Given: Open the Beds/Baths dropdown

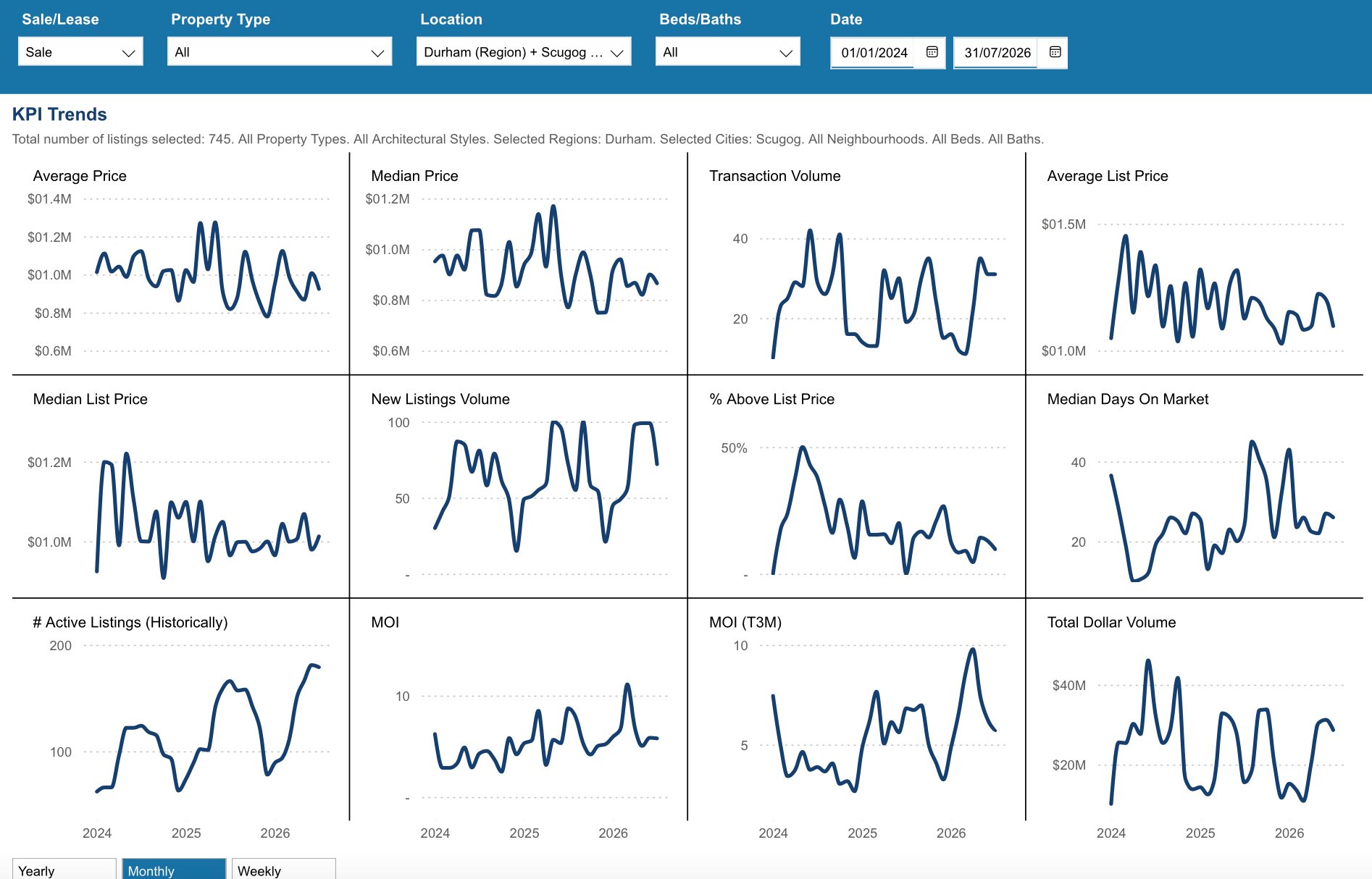Looking at the screenshot, I should pos(728,52).
